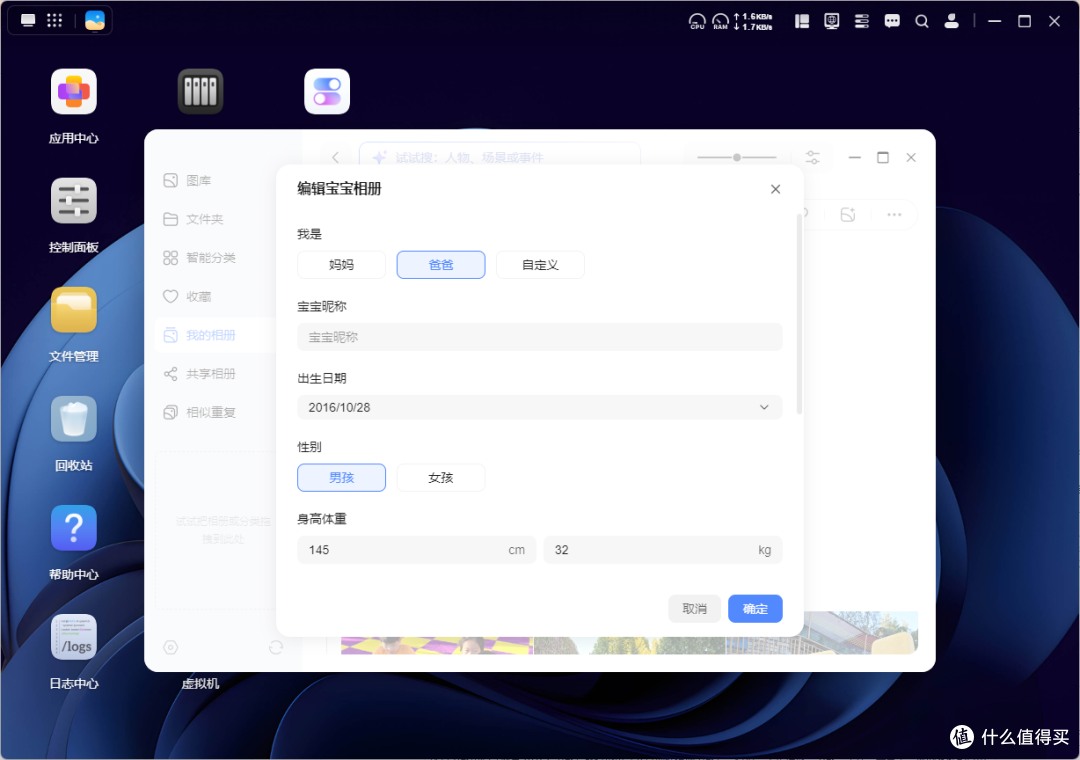Viewport: 1080px width, 760px height.
Task: Click the CPU usage indicator
Action: tap(697, 21)
